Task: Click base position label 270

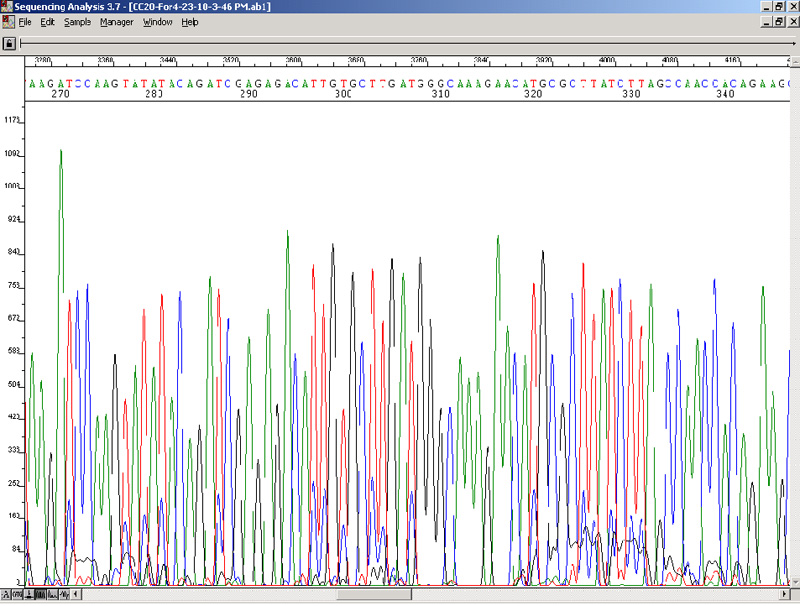Action: tap(60, 94)
